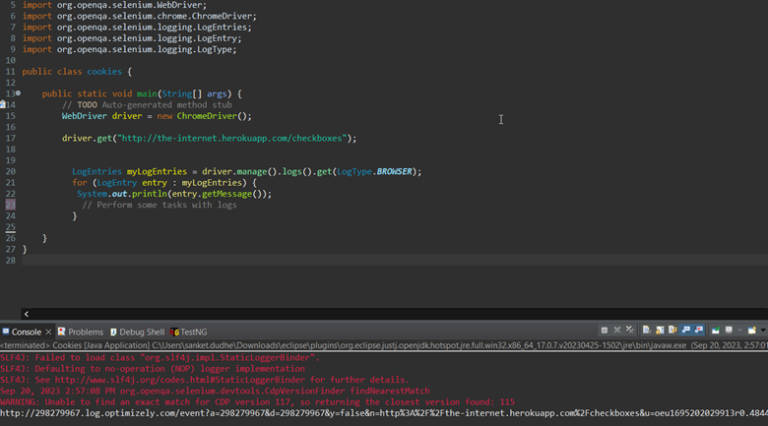This screenshot has width=768, height=426.
Task: Click the Pin Console icon
Action: coord(714,330)
